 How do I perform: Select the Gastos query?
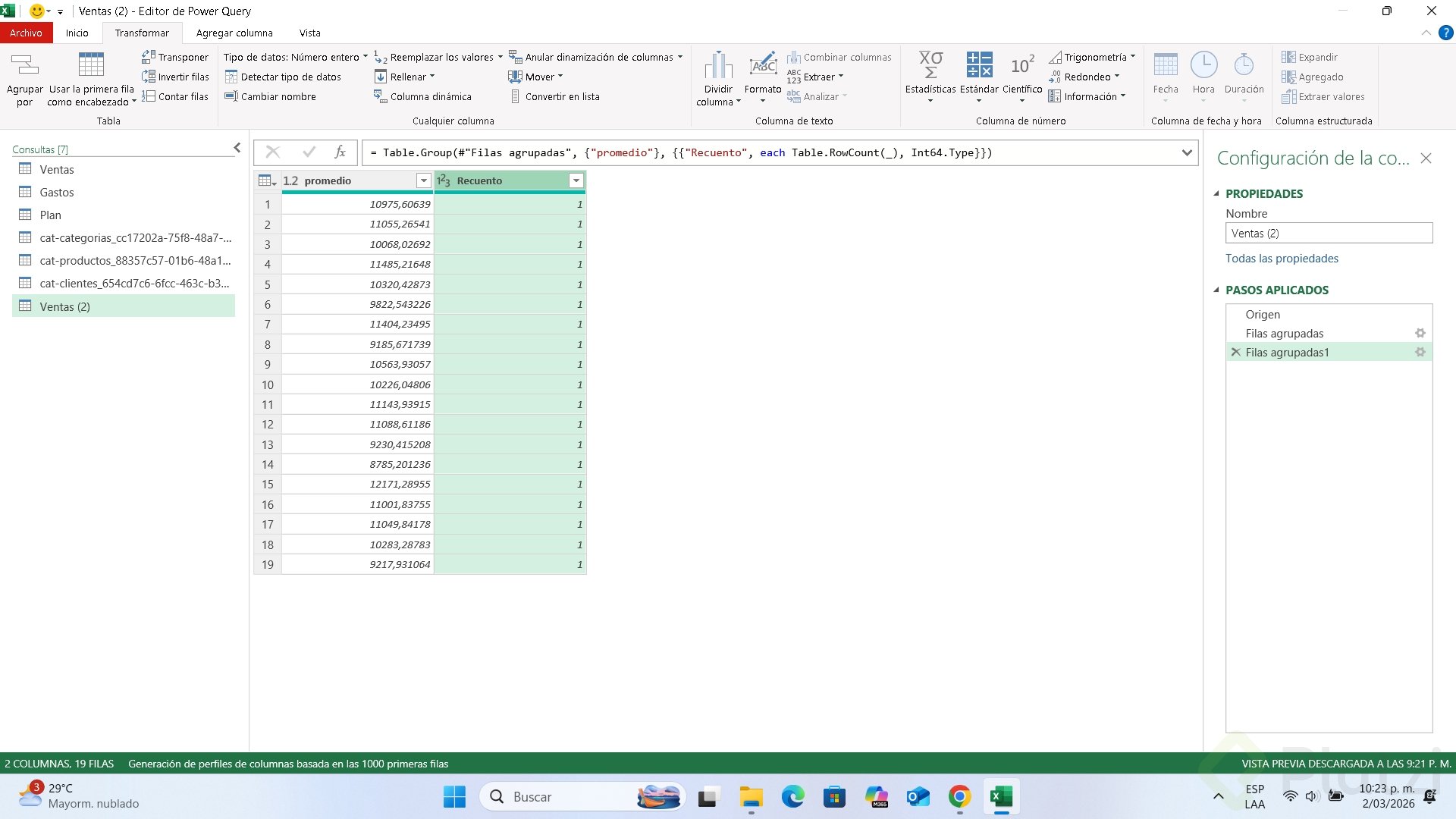(x=57, y=193)
